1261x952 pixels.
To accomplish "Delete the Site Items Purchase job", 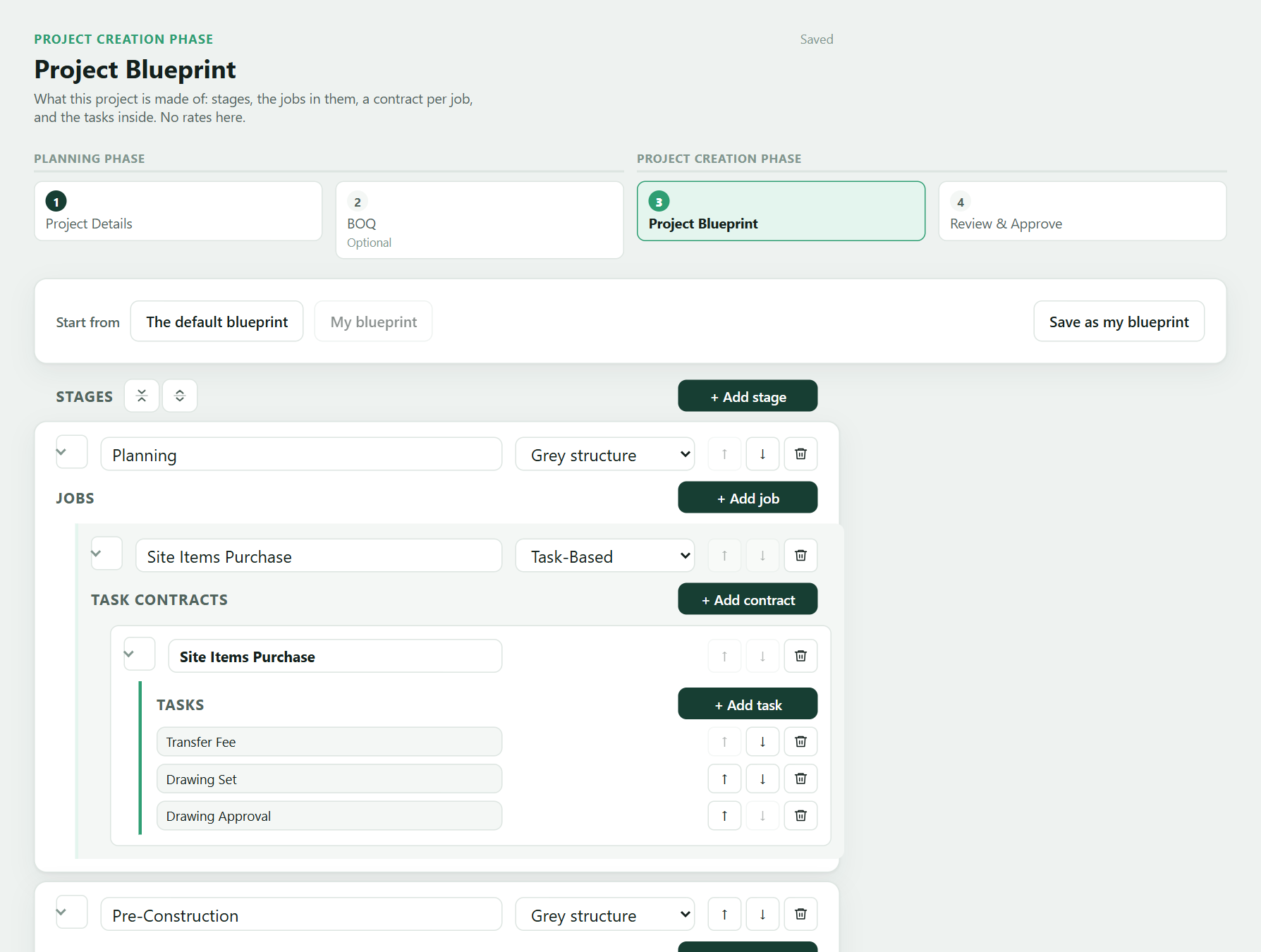I will coord(800,556).
